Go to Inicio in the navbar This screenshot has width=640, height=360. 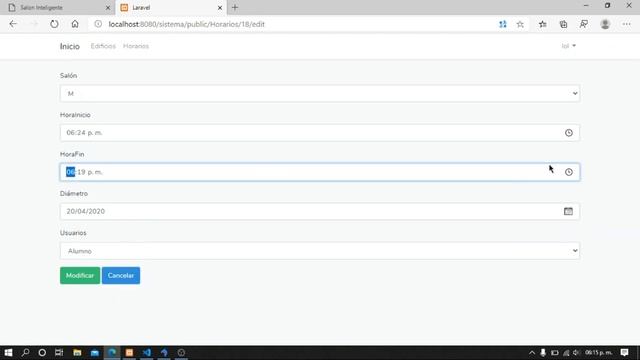coord(70,46)
